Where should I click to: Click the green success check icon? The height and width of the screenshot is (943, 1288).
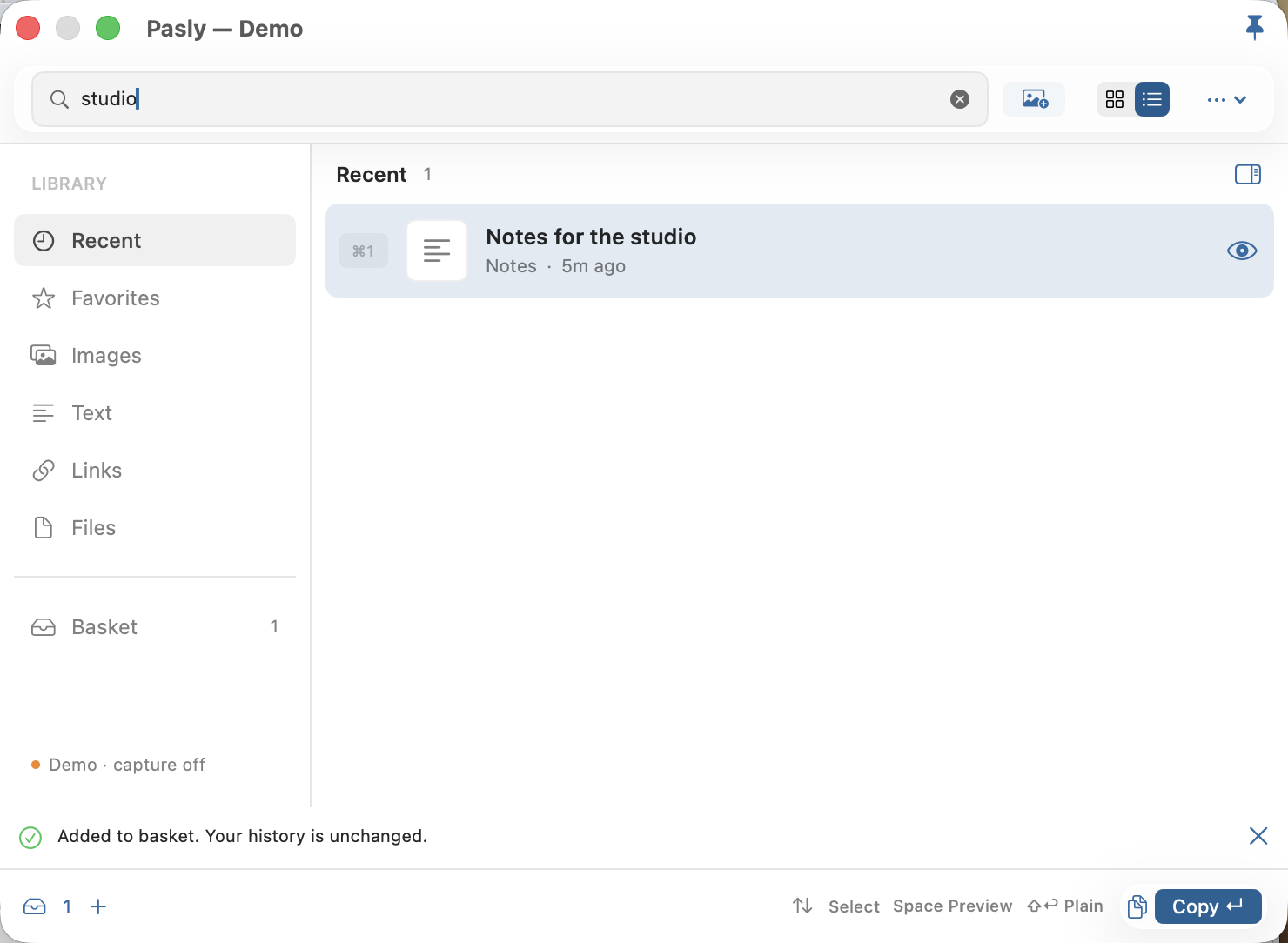30,837
